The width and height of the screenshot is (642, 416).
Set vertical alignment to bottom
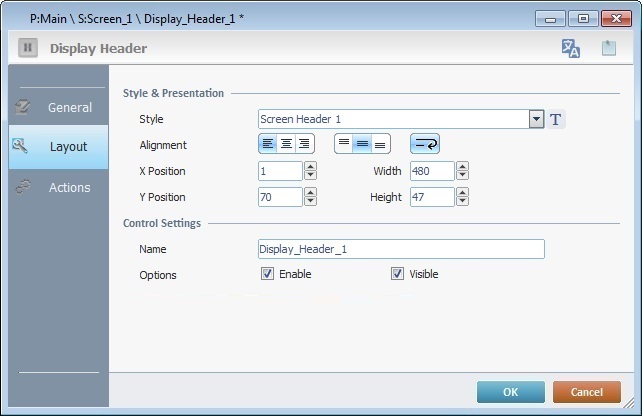[x=380, y=145]
